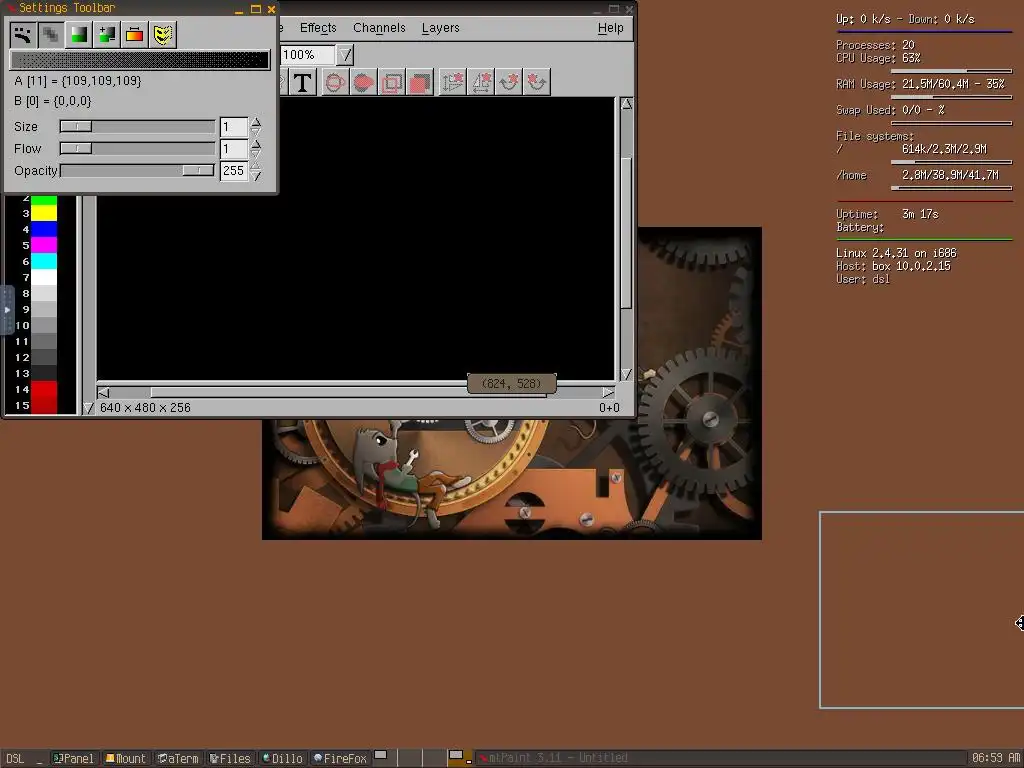
Task: Open the zoom level dropdown arrow
Action: (345, 55)
